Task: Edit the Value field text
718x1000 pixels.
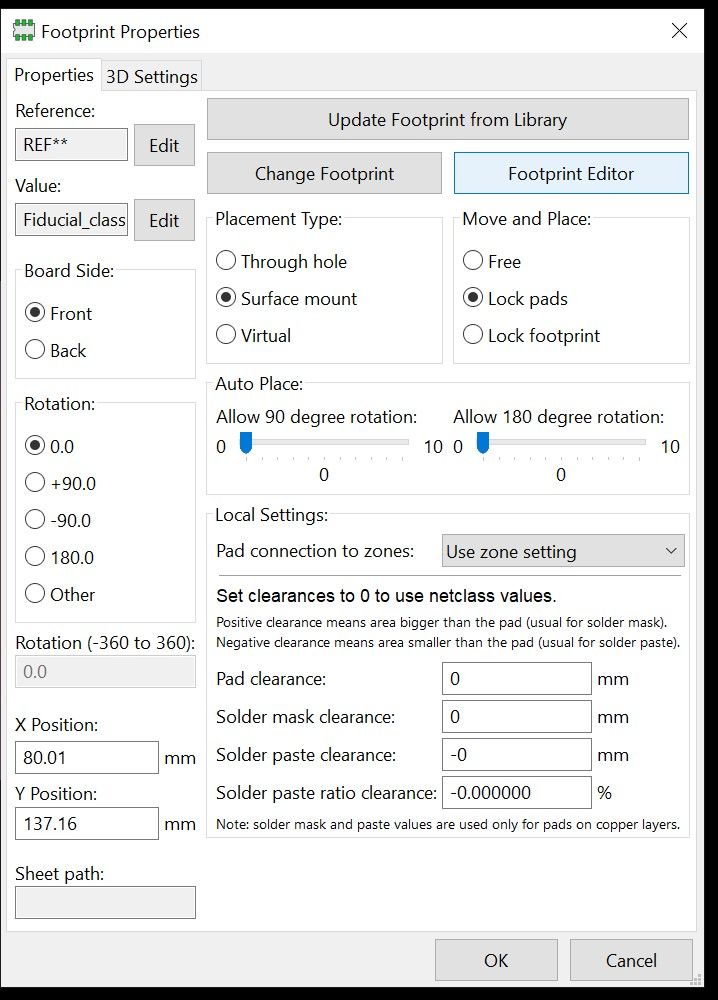Action: coord(71,220)
